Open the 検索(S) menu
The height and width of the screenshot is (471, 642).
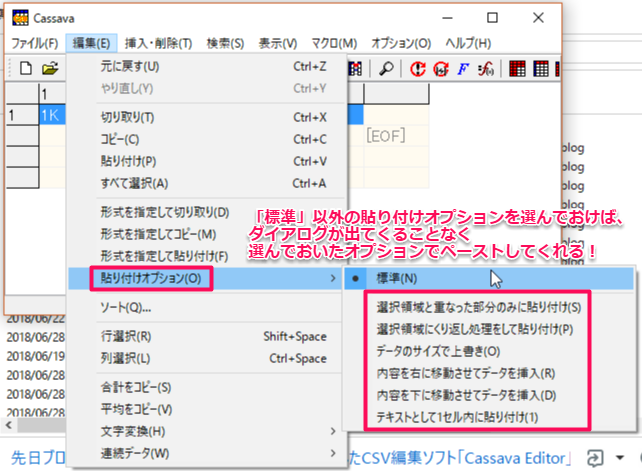(225, 43)
